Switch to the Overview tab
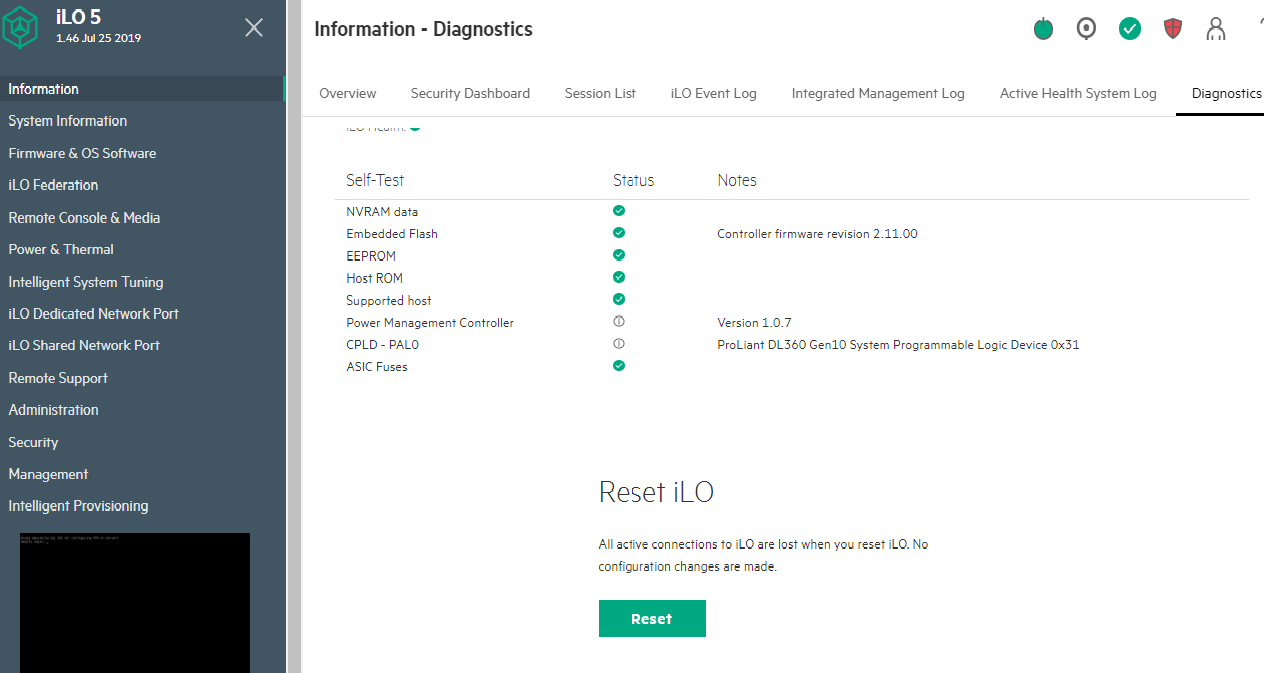Image resolution: width=1264 pixels, height=673 pixels. pyautogui.click(x=348, y=93)
